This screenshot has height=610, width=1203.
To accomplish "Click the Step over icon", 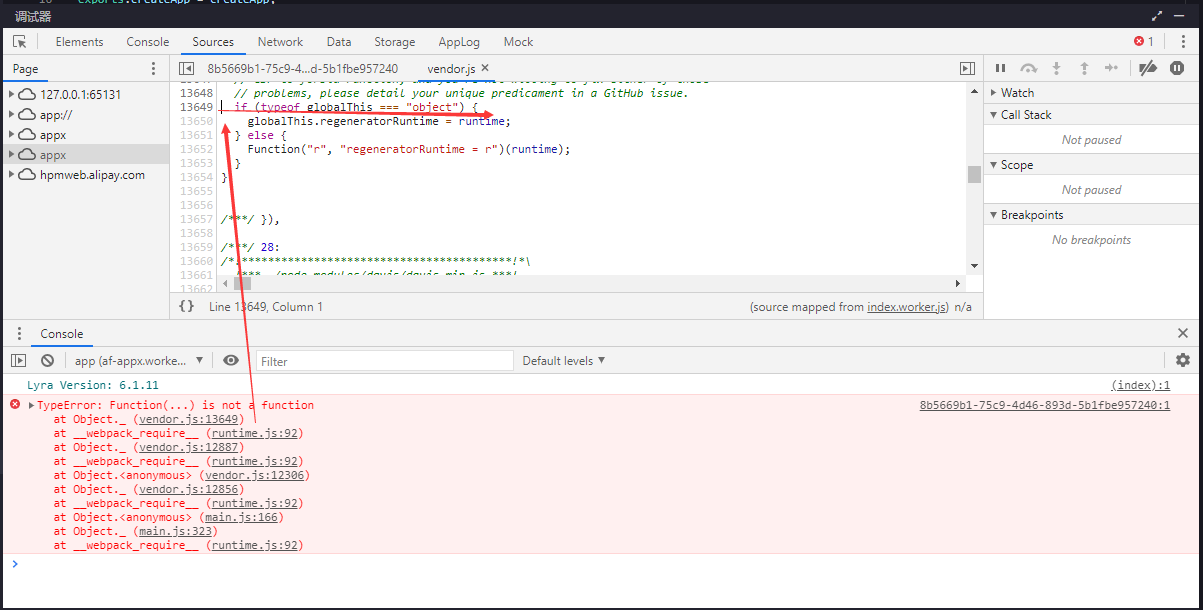I will [1028, 68].
